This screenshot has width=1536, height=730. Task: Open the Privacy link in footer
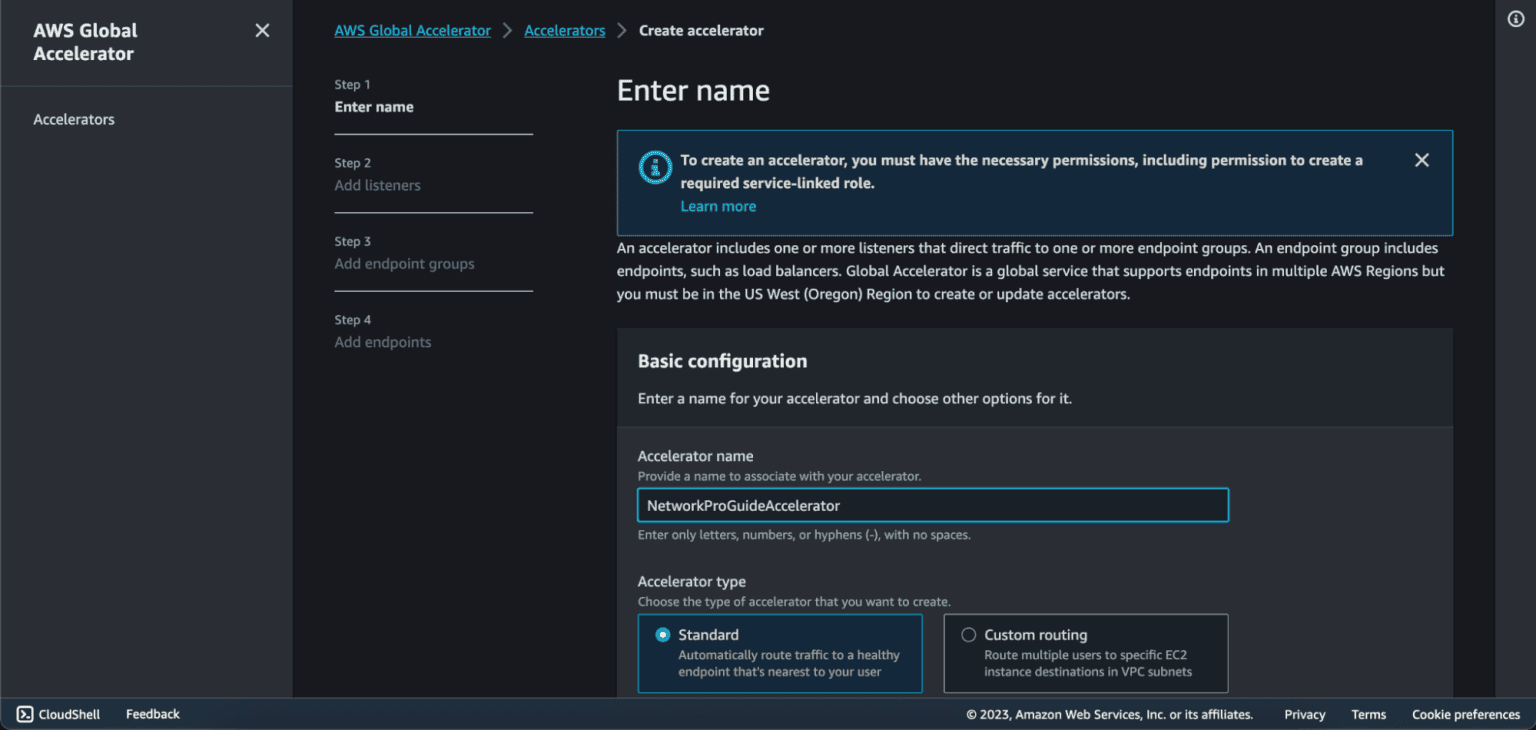[x=1304, y=714]
